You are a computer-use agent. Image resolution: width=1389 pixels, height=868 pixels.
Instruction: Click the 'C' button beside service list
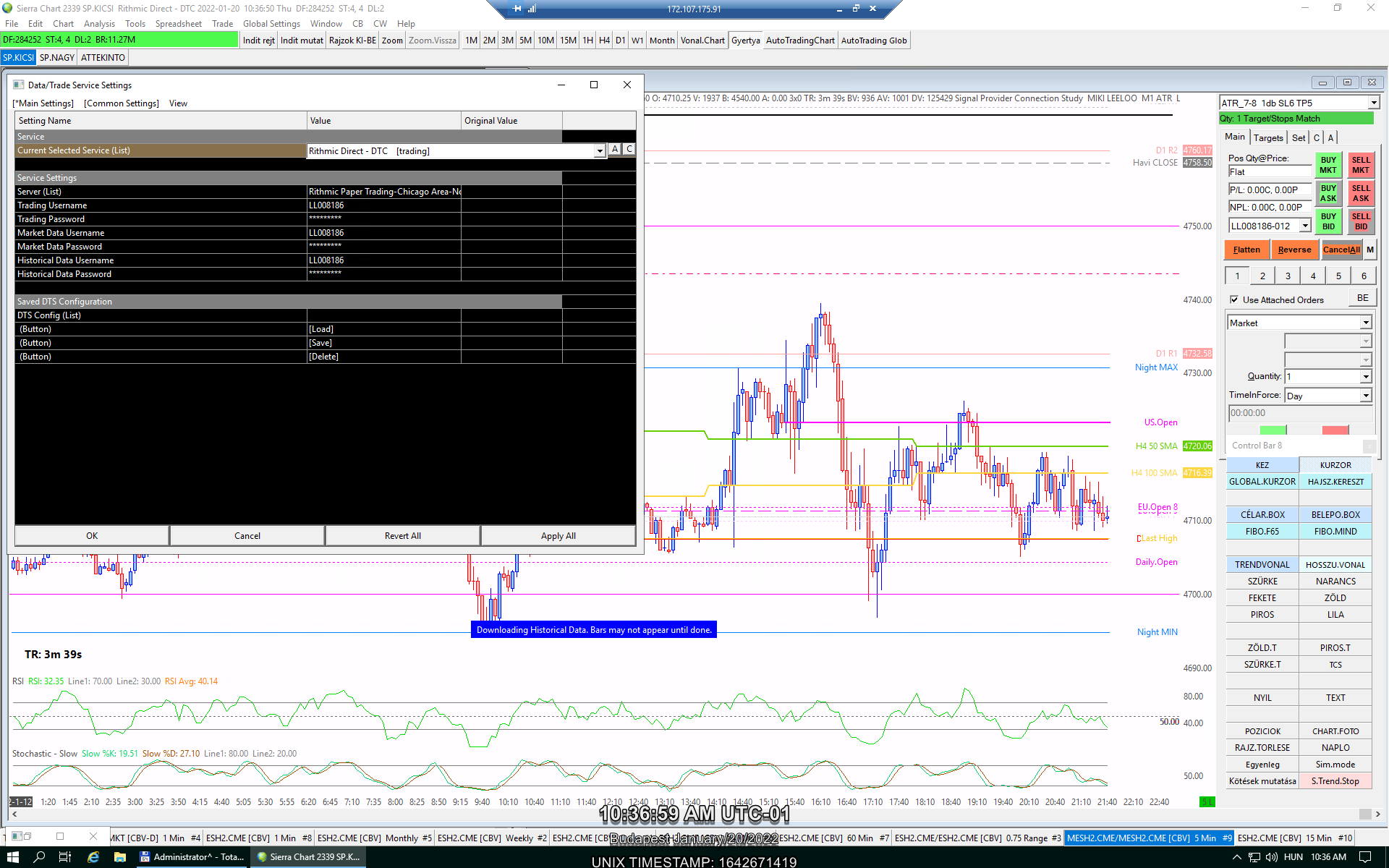(x=629, y=149)
